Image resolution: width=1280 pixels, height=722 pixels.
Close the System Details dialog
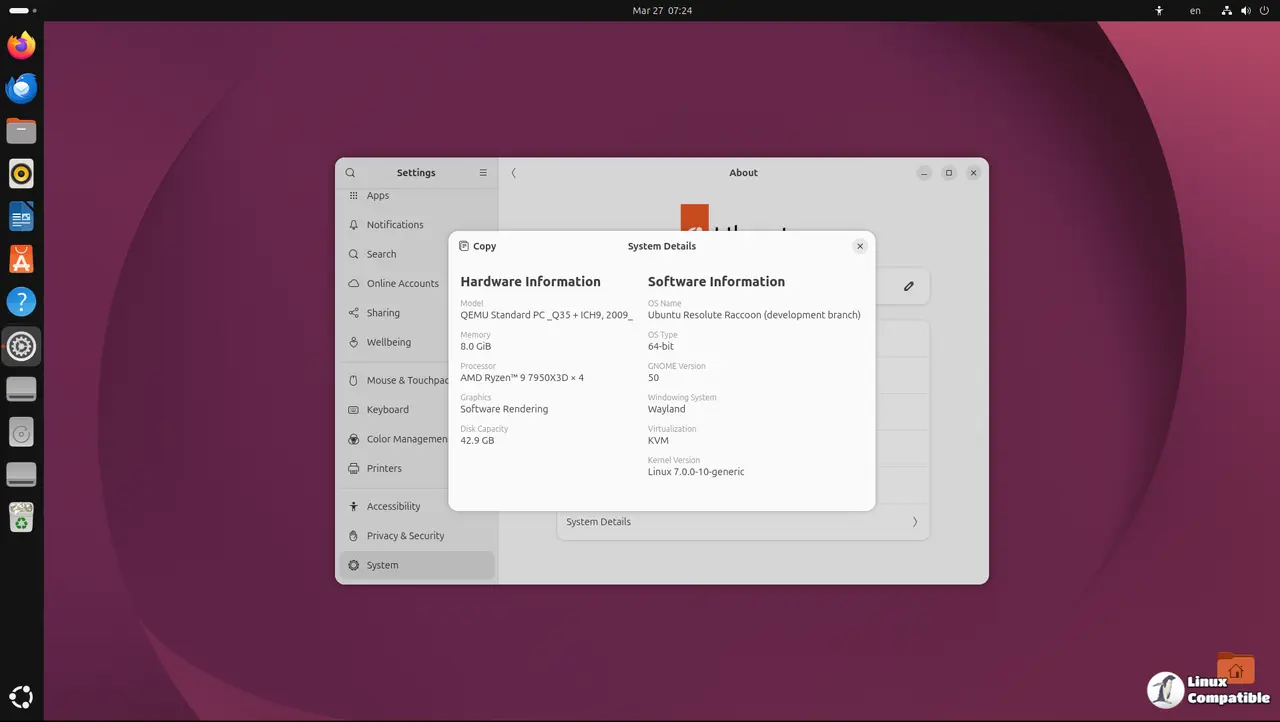point(860,246)
